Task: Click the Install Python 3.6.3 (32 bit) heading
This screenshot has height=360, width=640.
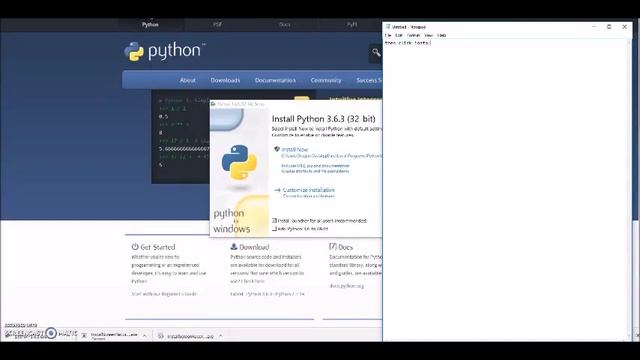Action: click(x=323, y=119)
